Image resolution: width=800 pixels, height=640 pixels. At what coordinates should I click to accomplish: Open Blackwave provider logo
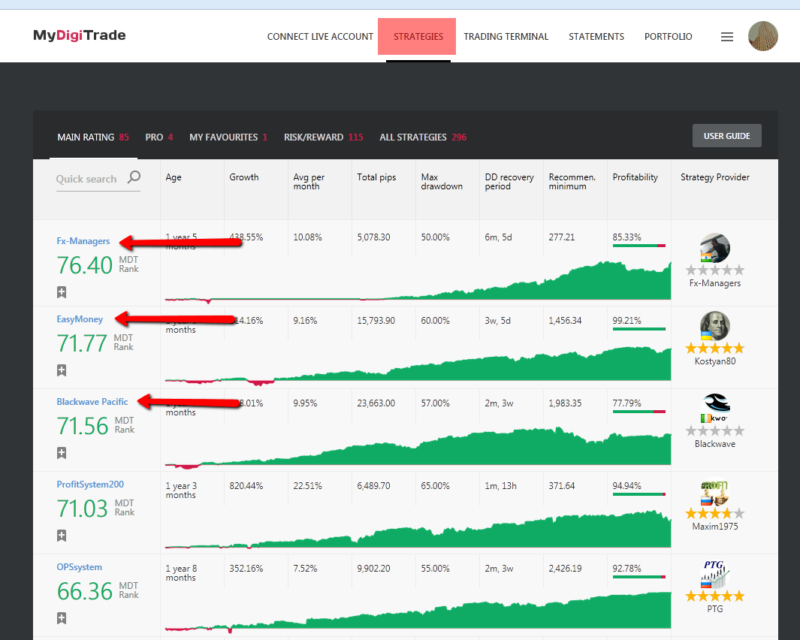pyautogui.click(x=715, y=408)
